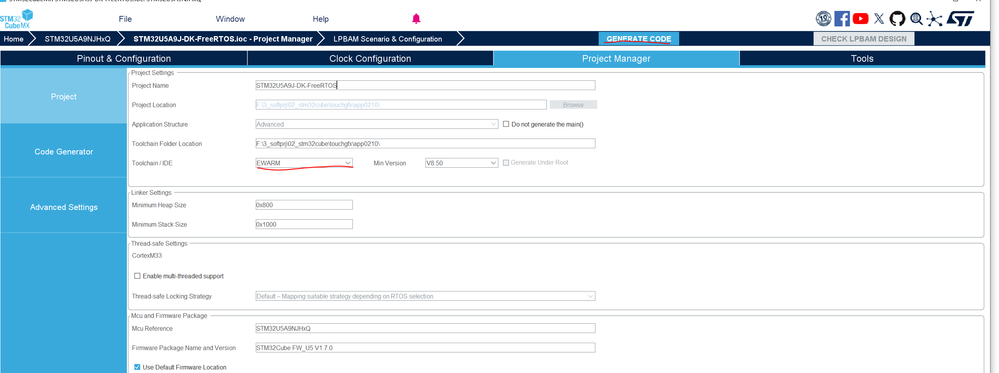This screenshot has height=373, width=999.
Task: Switch to Clock Configuration tab
Action: 370,59
